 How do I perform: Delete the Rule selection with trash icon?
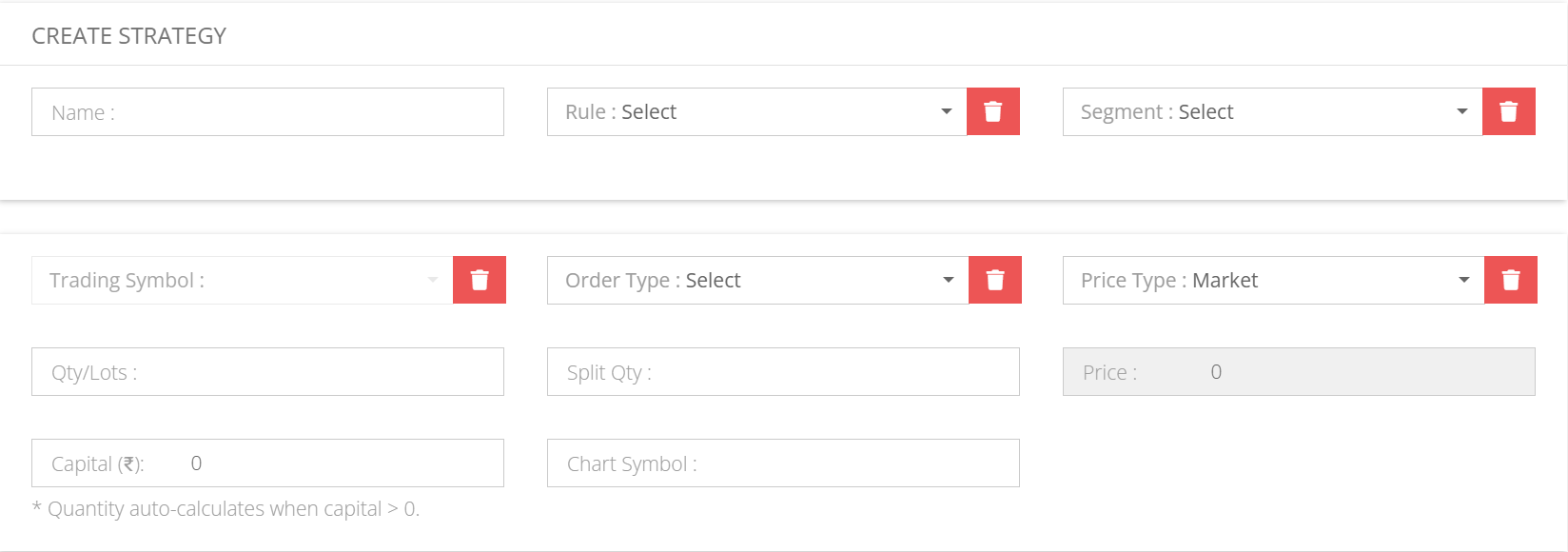tap(992, 111)
